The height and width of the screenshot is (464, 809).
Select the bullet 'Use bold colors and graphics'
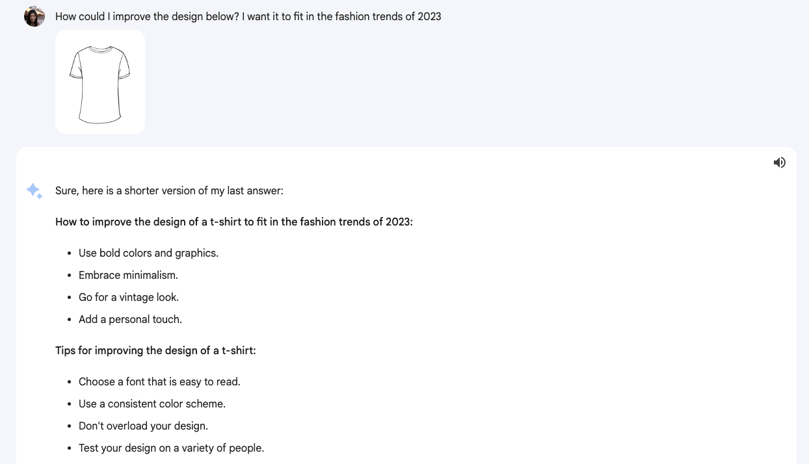tap(149, 253)
